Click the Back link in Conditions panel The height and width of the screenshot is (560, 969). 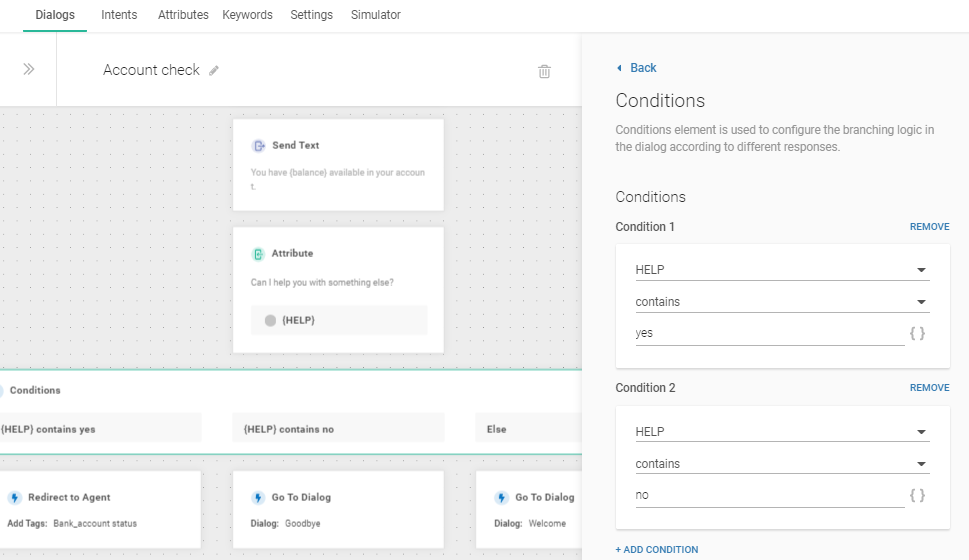642,68
